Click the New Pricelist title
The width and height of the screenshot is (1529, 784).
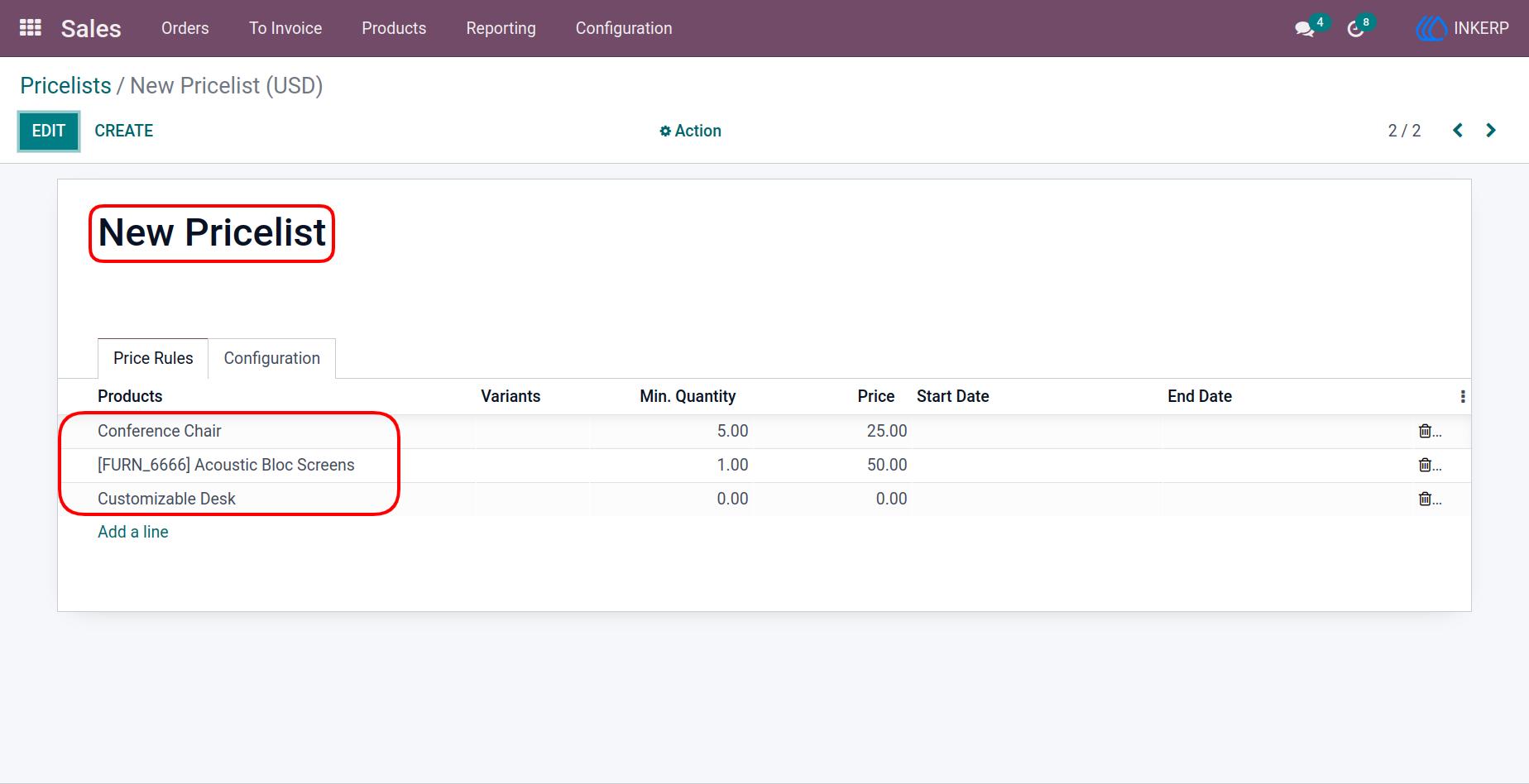coord(212,232)
